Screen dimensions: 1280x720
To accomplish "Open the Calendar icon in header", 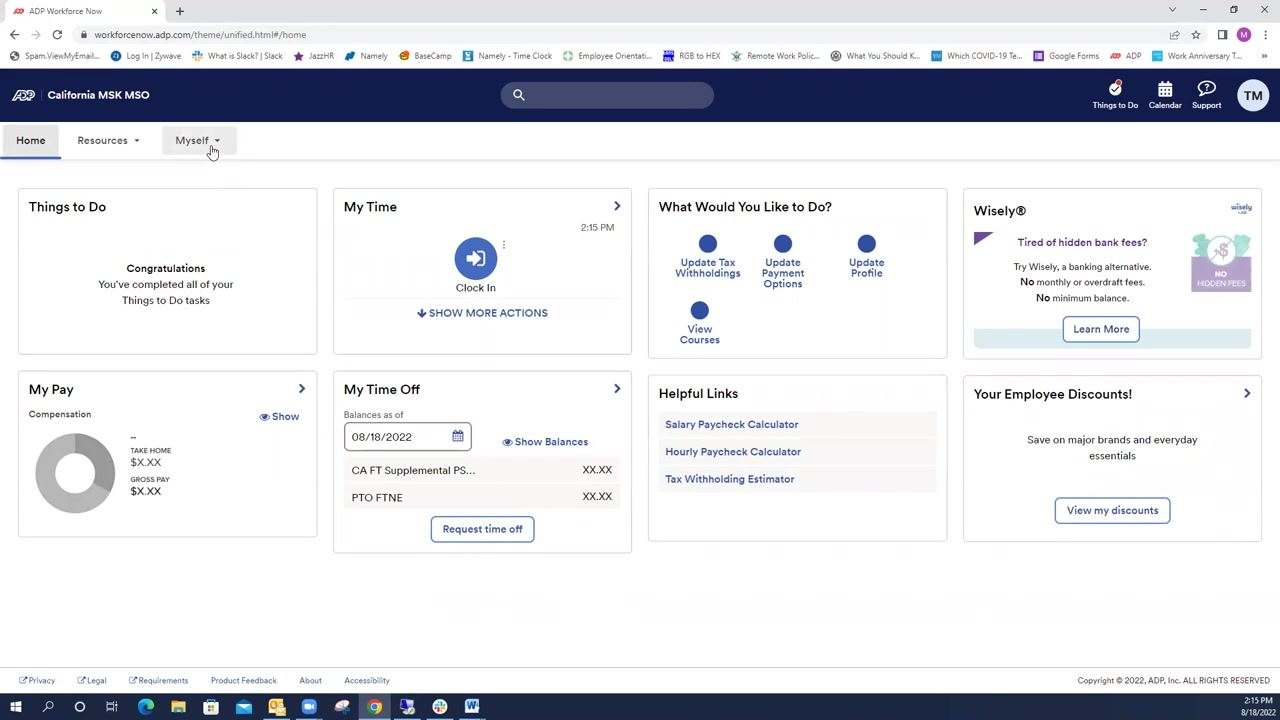I will click(x=1165, y=89).
